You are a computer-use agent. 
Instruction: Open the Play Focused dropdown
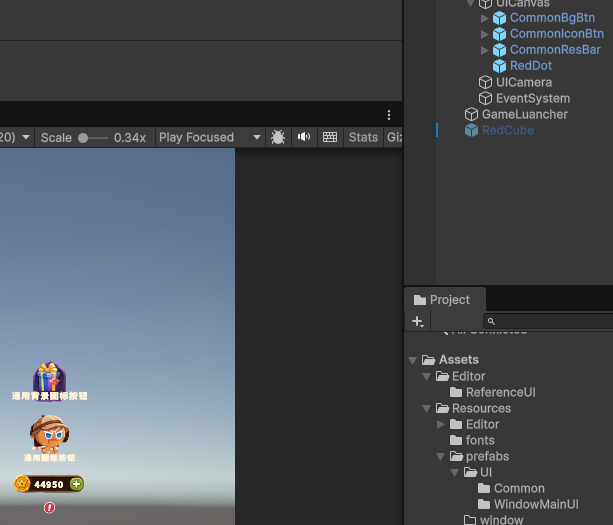click(x=210, y=137)
